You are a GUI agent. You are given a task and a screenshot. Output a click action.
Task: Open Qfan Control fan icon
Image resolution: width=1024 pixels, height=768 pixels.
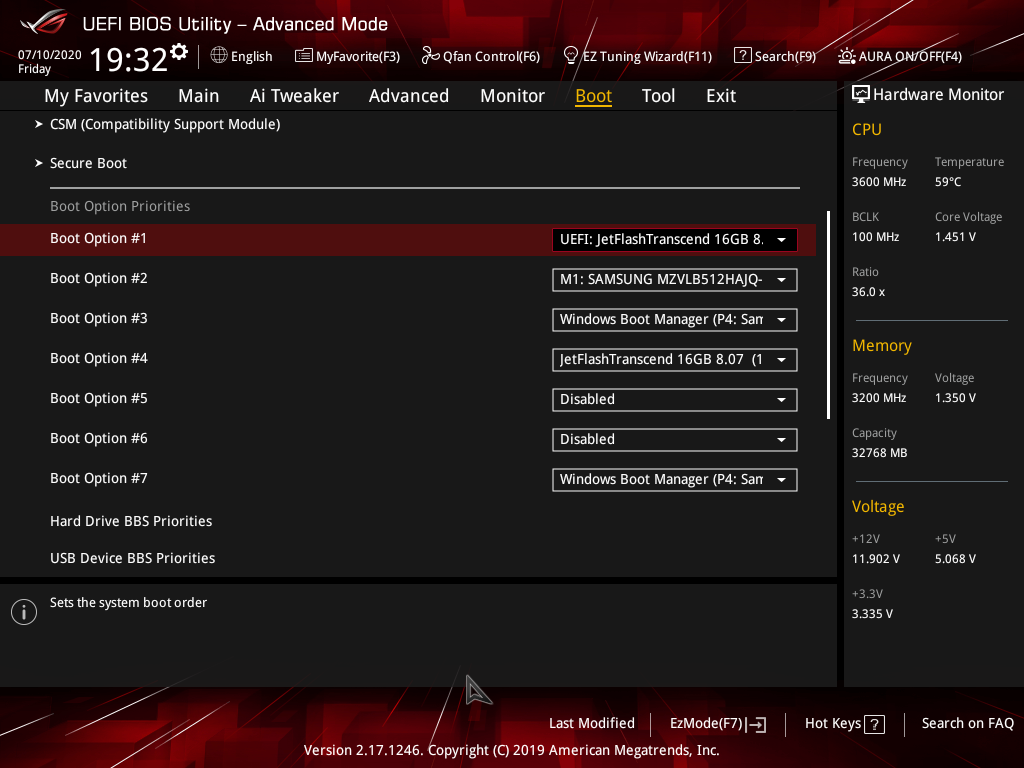tap(430, 56)
